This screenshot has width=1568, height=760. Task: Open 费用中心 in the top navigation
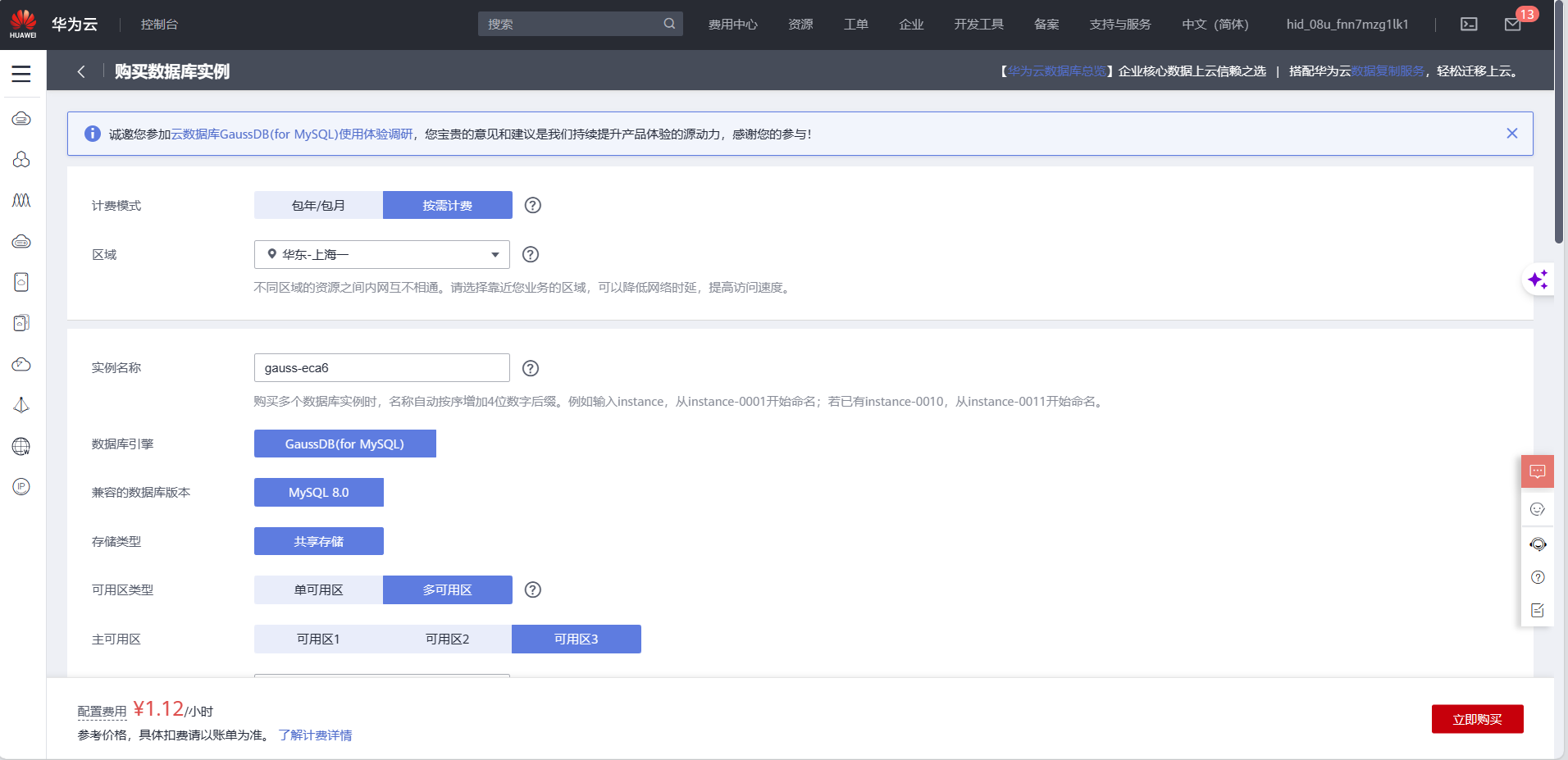tap(733, 24)
